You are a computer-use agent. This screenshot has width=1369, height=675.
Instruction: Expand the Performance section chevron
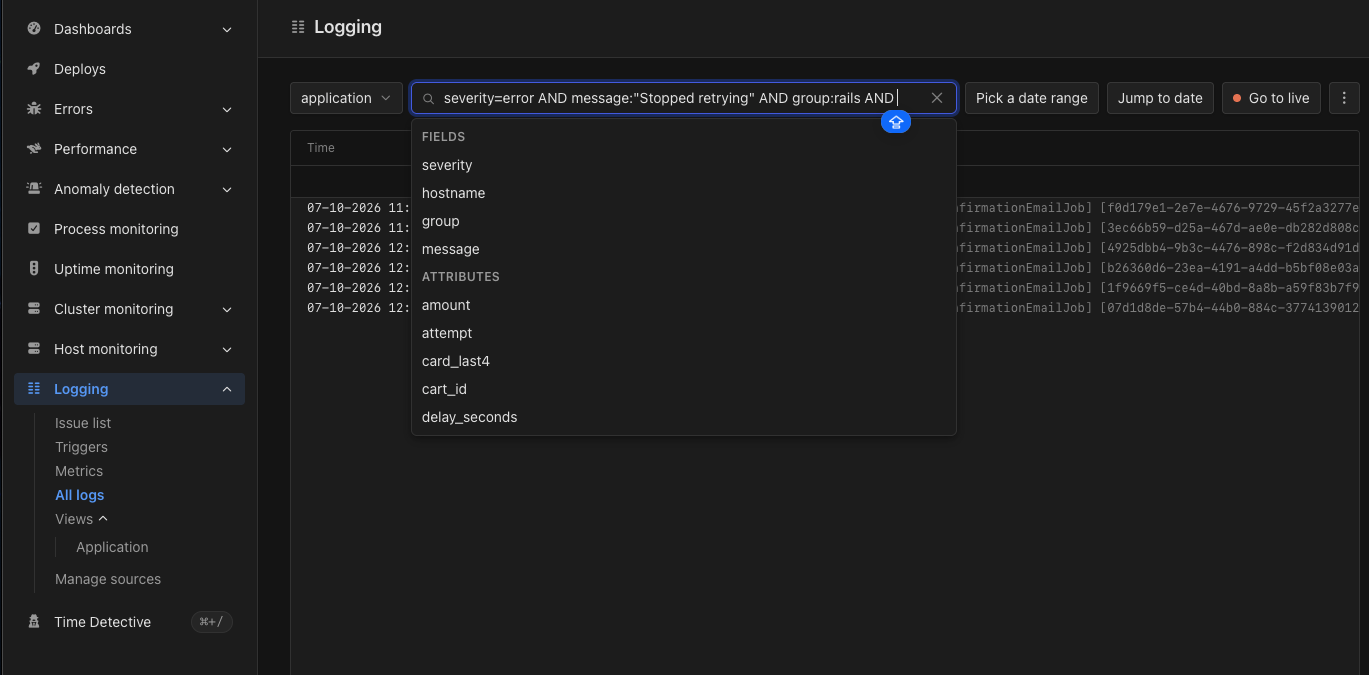(227, 150)
